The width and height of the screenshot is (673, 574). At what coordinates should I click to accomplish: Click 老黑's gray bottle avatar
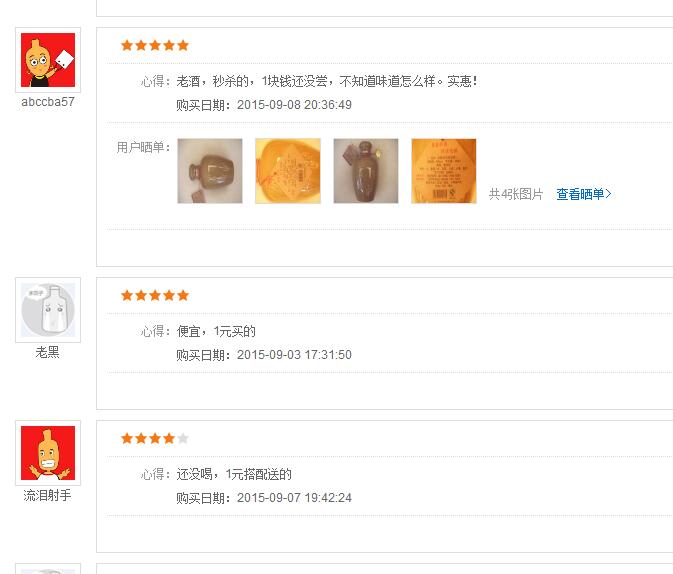pyautogui.click(x=48, y=310)
